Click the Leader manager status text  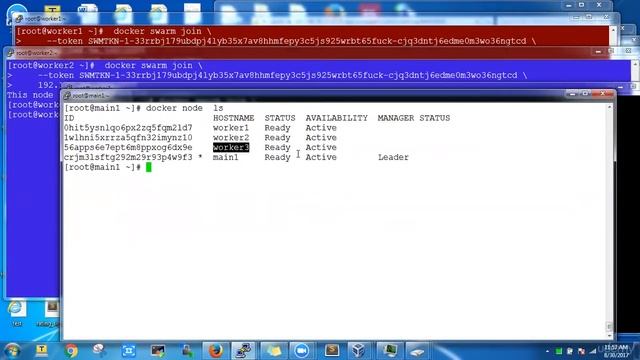point(393,157)
